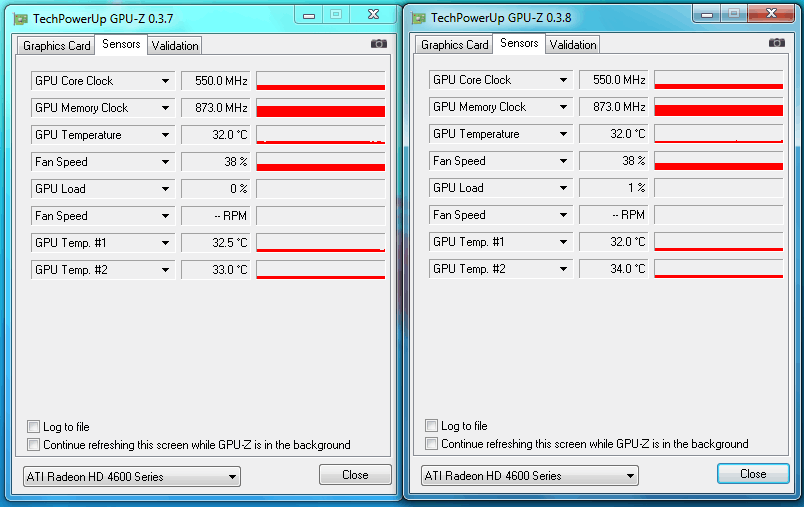
Task: Click the camera screenshot icon in GPU-Z 0.3.8
Action: 777,43
